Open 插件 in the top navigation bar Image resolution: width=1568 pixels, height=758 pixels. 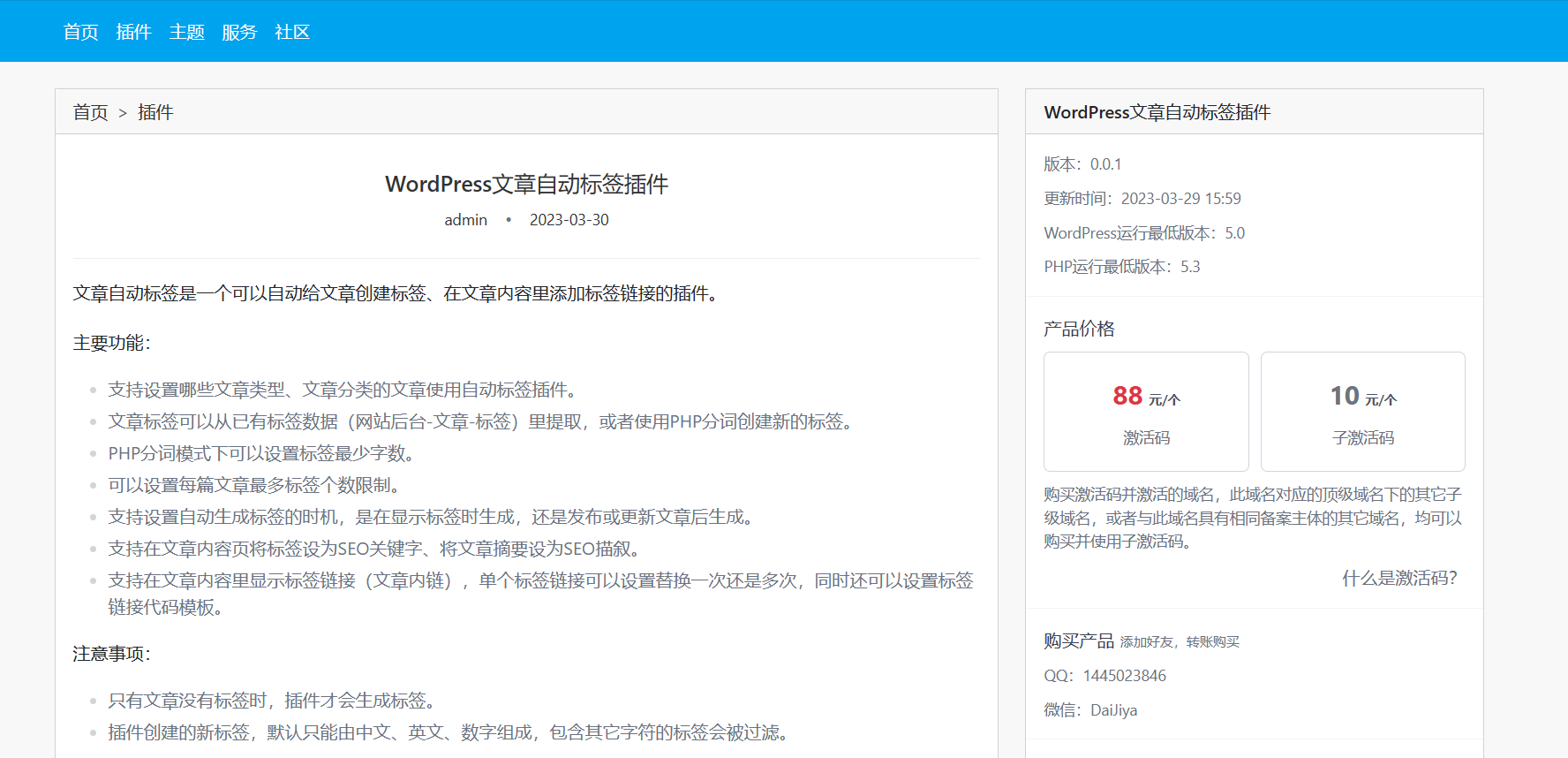[x=134, y=32]
